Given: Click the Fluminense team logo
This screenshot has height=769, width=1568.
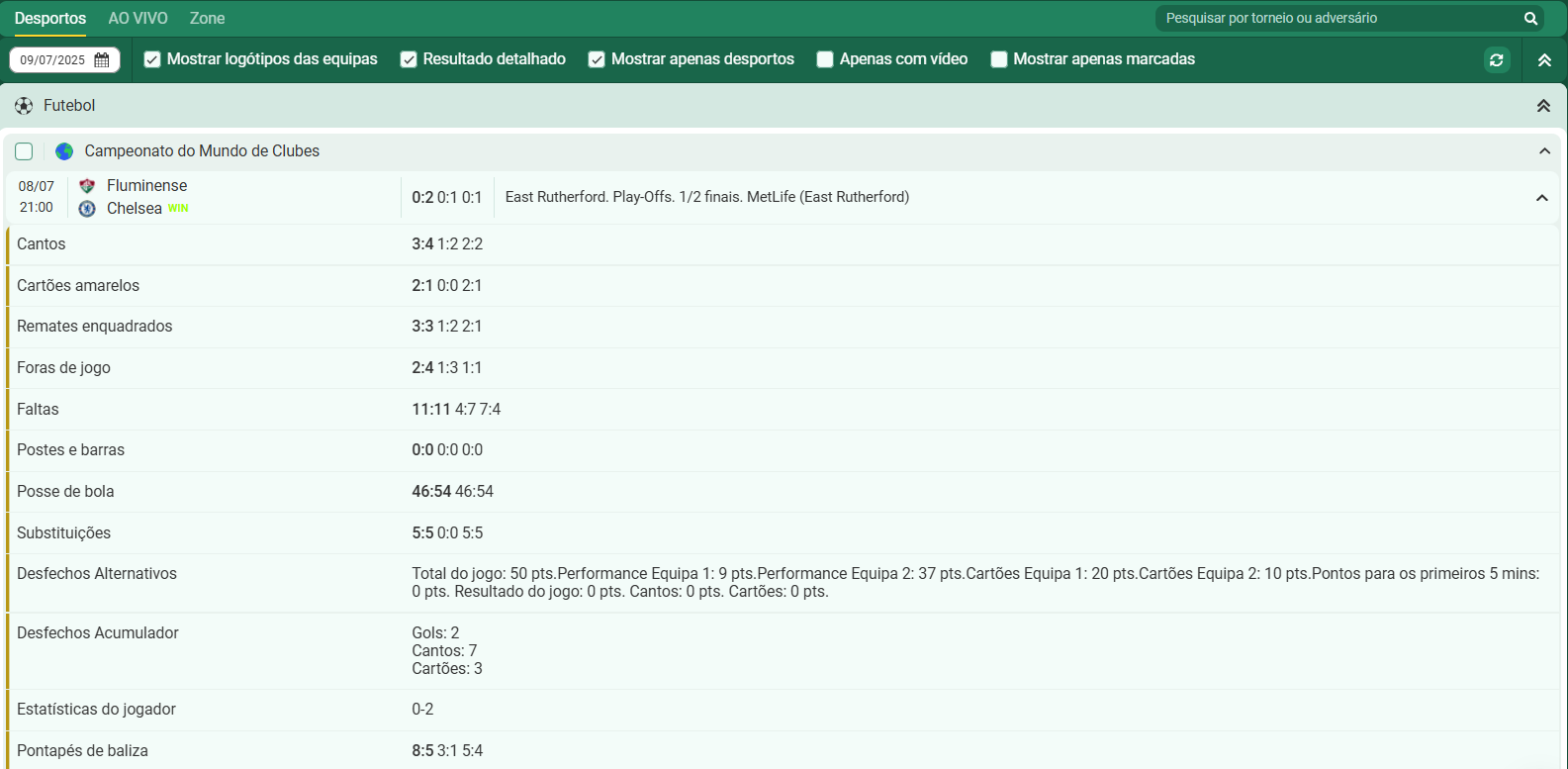Looking at the screenshot, I should click(x=87, y=186).
